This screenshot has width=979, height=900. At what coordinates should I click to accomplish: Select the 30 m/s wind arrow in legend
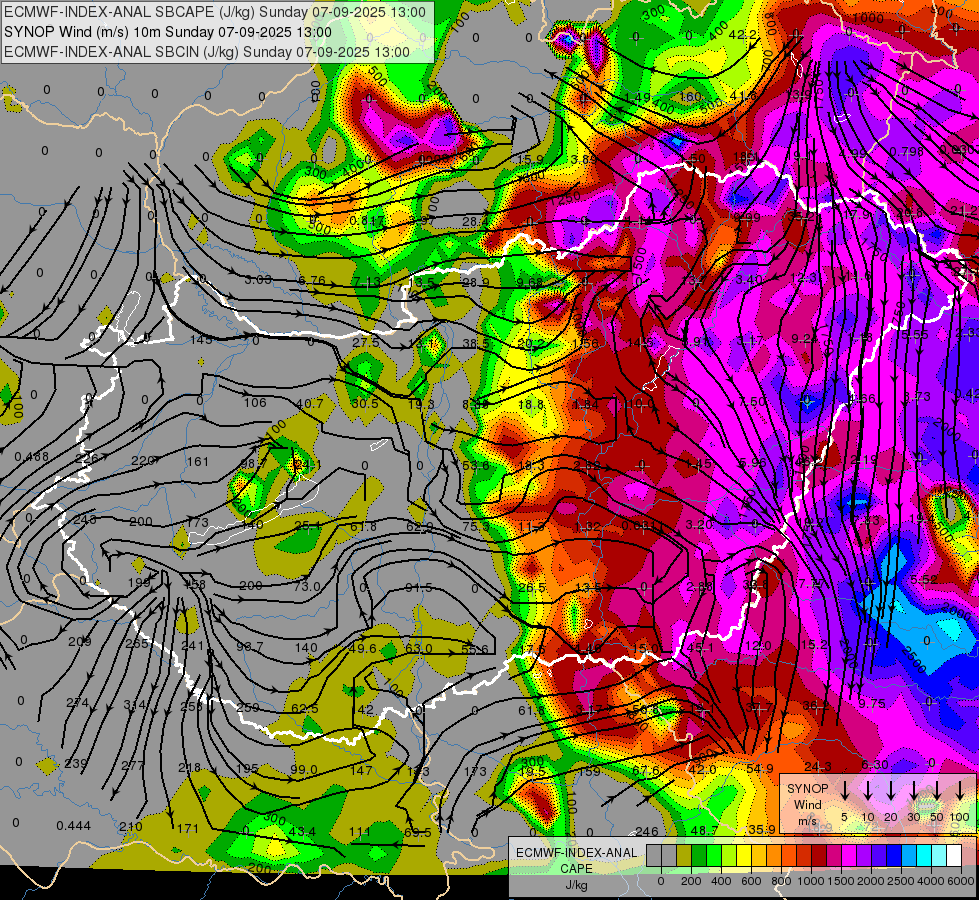(914, 791)
